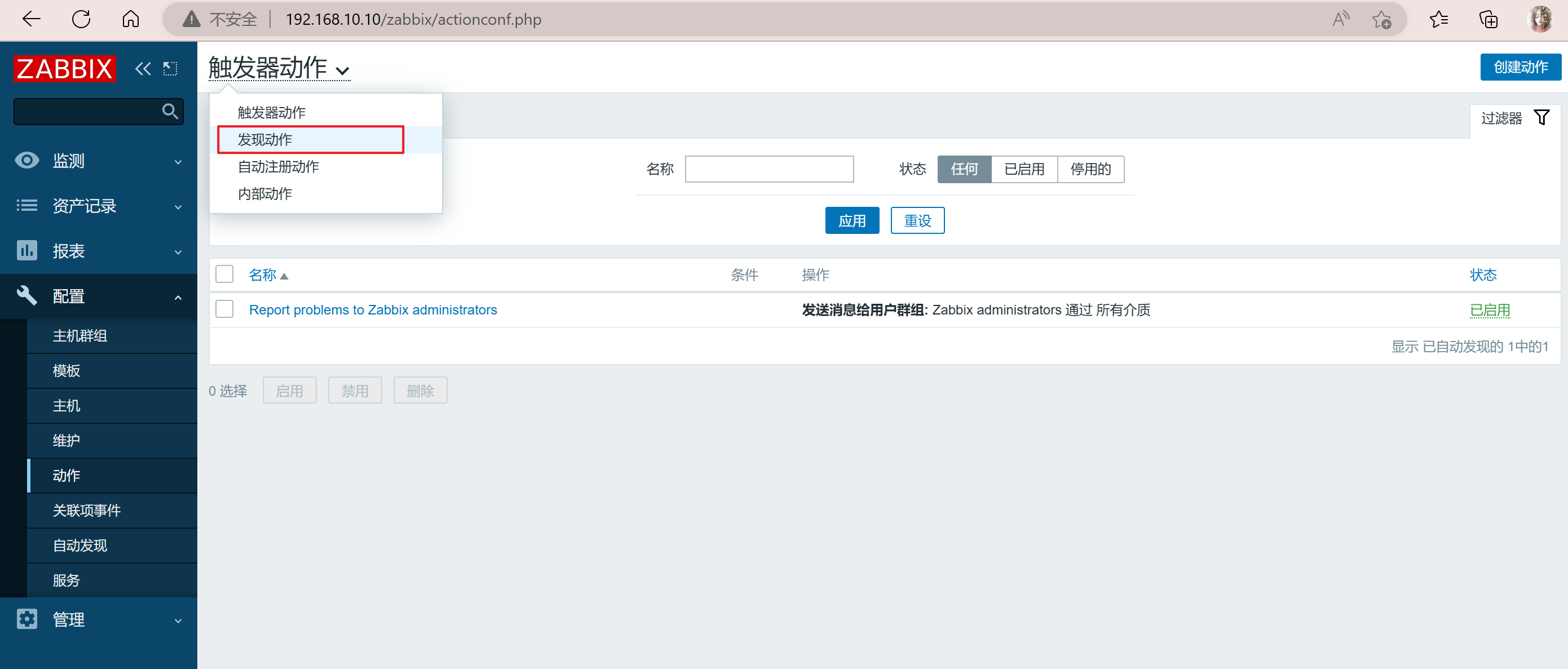The height and width of the screenshot is (669, 1568).
Task: Open 模板 submenu item
Action: 112,370
